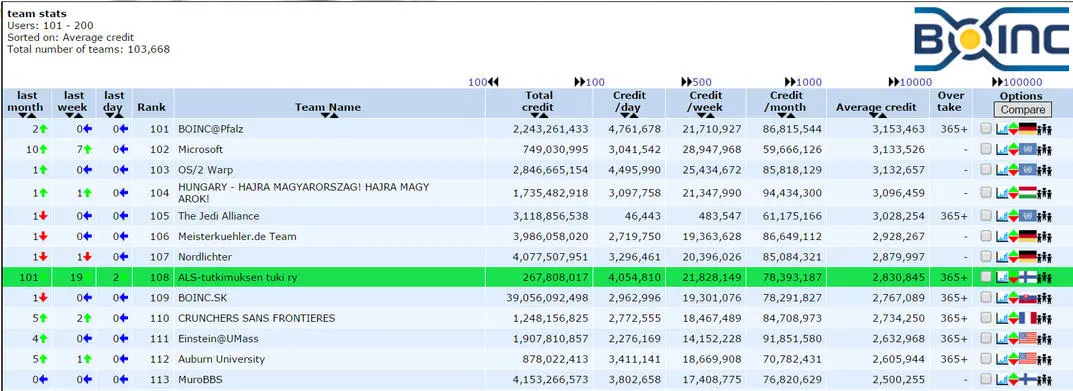This screenshot has width=1073, height=391.
Task: Click the BOINC logo
Action: coord(991,39)
